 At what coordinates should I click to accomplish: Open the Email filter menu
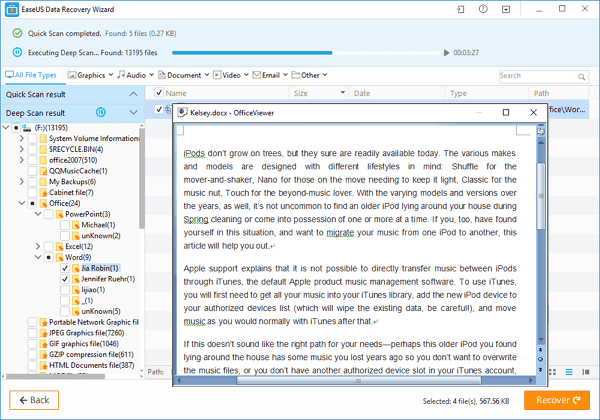coord(270,75)
